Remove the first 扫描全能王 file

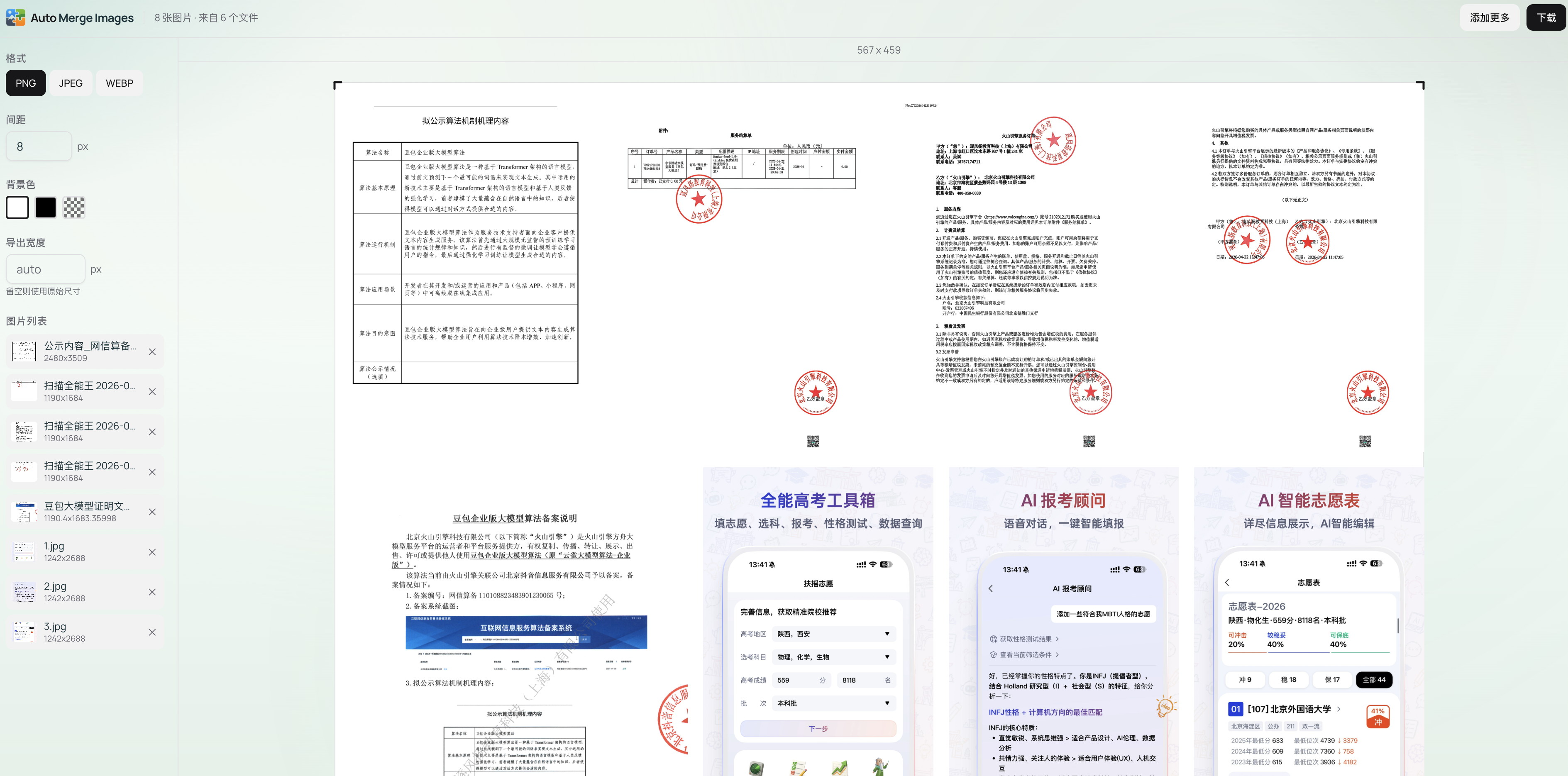pyautogui.click(x=152, y=392)
